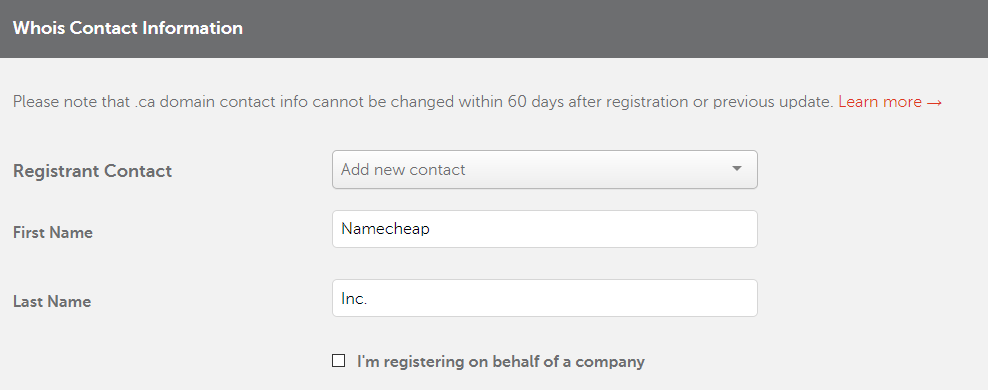Select the Add new contact combo box

[544, 169]
